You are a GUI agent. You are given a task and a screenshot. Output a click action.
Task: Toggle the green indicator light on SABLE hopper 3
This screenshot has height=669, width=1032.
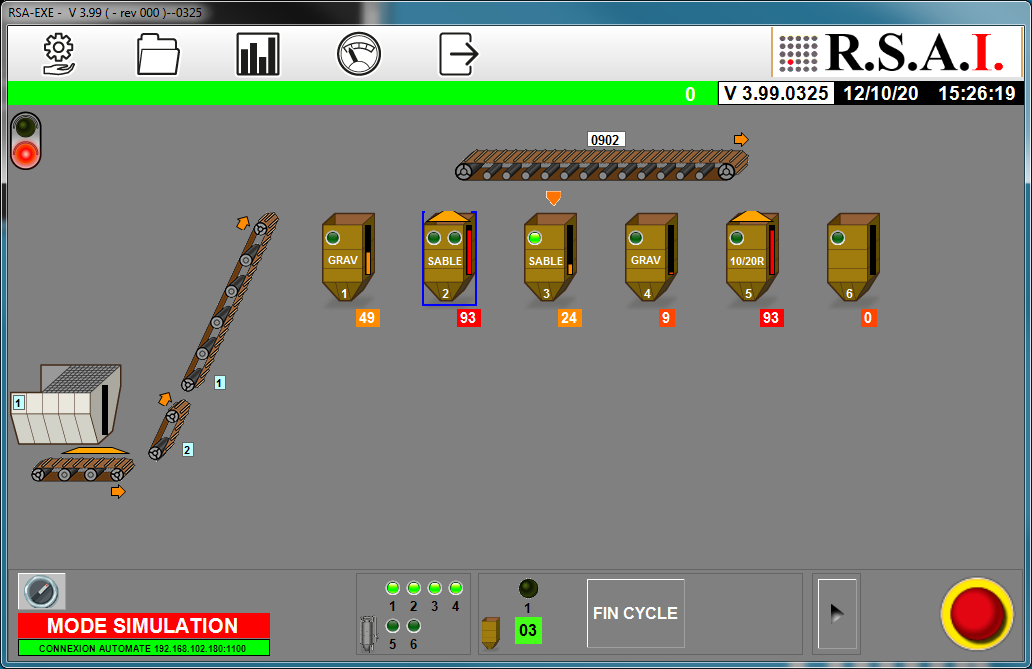point(535,238)
